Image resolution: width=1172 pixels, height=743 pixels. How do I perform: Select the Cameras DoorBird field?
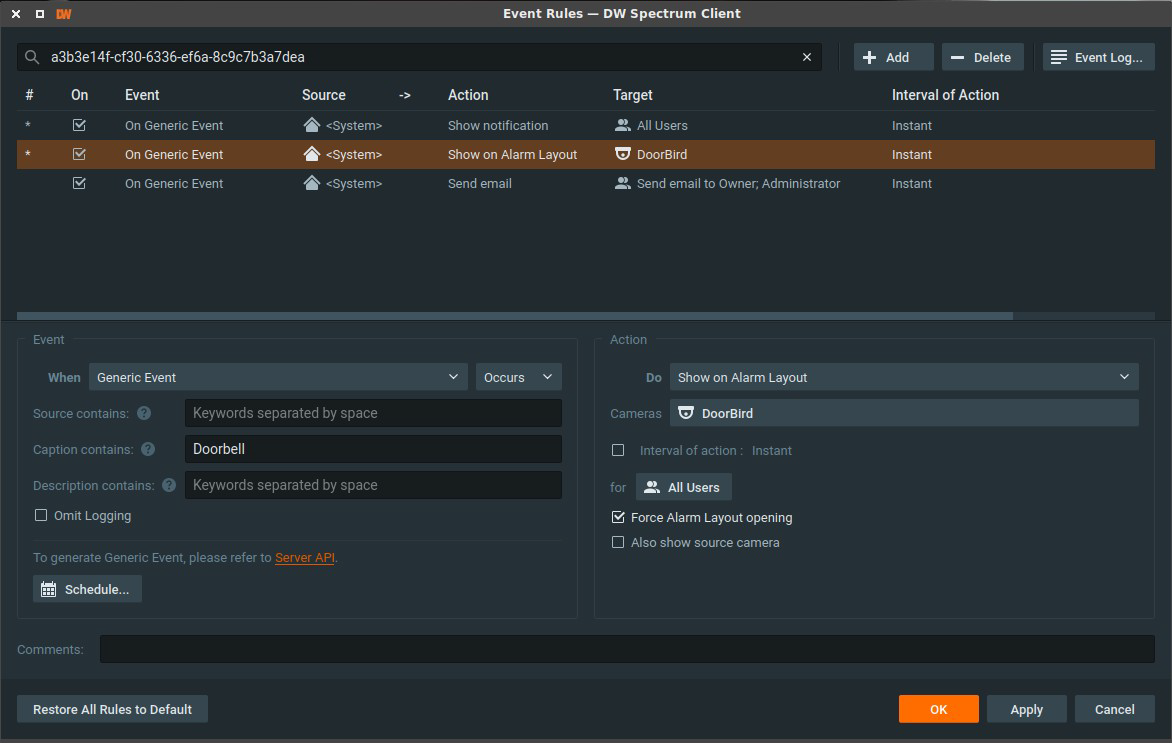pyautogui.click(x=904, y=413)
